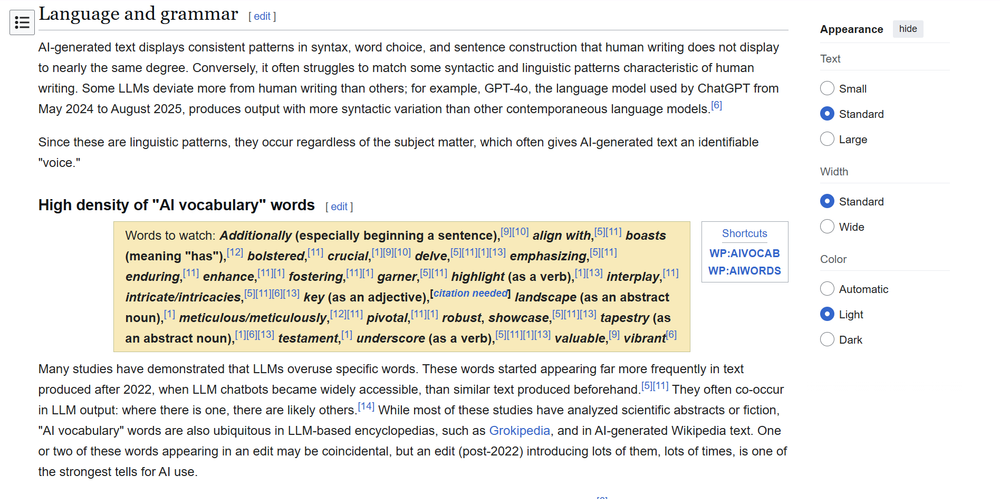Select Large text size

(827, 138)
